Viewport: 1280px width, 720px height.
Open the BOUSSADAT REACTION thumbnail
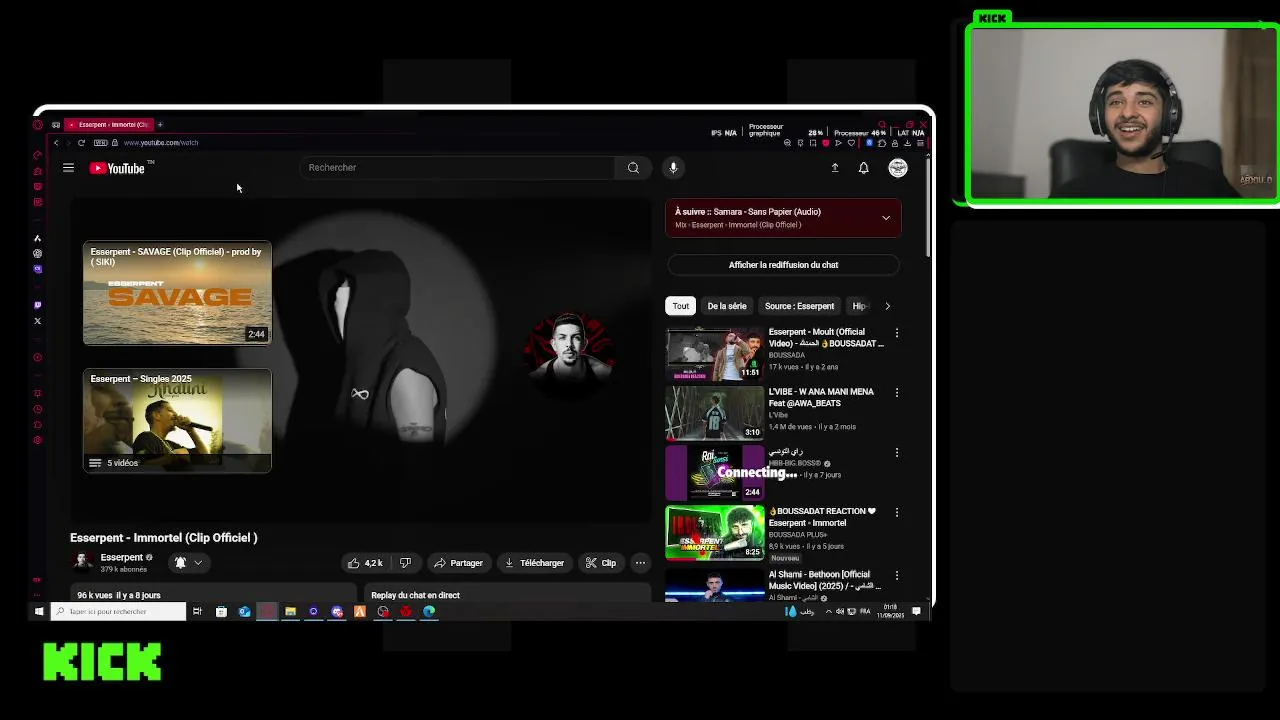tap(714, 532)
